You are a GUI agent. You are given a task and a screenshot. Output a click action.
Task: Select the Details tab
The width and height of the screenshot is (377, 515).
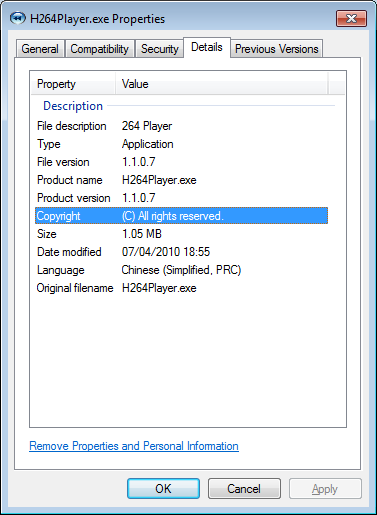(x=207, y=47)
